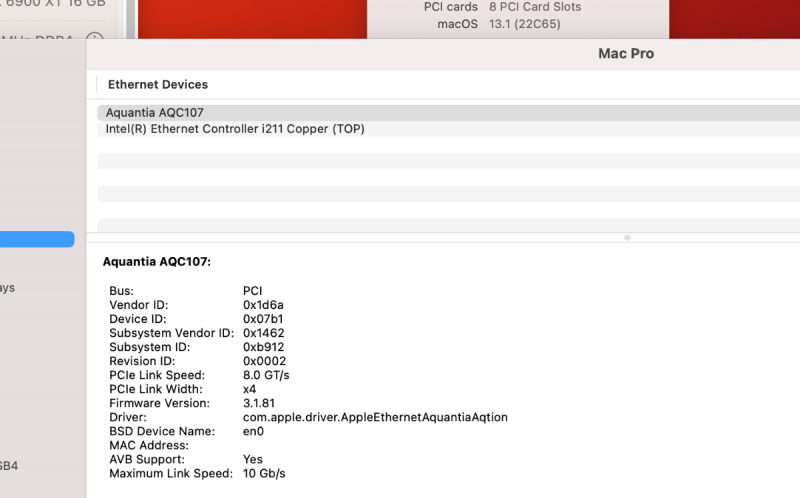Screen dimensions: 800x498
Task: Click the info icon beside the memory entry
Action: pyautogui.click(x=95, y=37)
